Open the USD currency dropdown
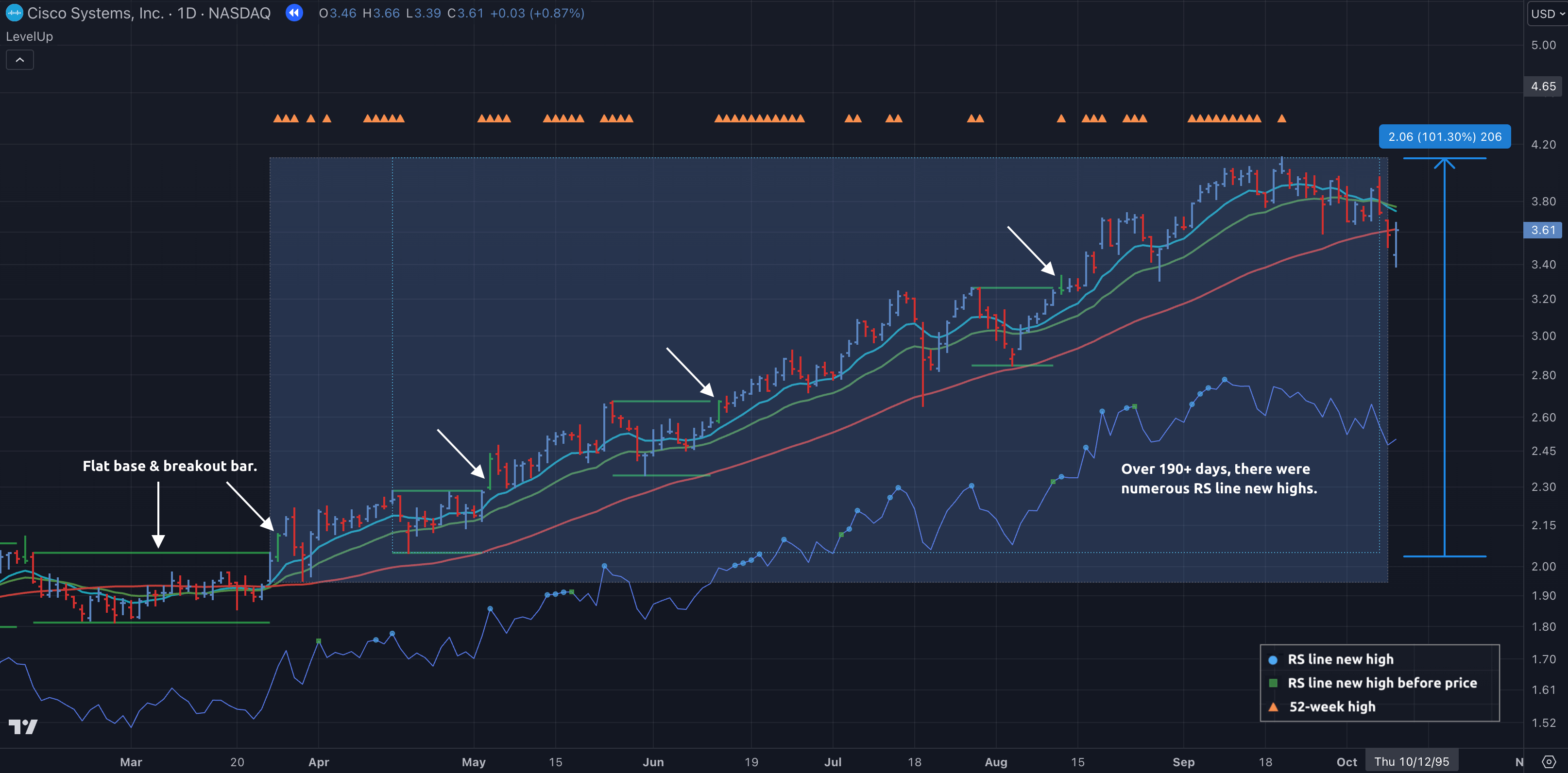This screenshot has width=1568, height=773. [1547, 14]
